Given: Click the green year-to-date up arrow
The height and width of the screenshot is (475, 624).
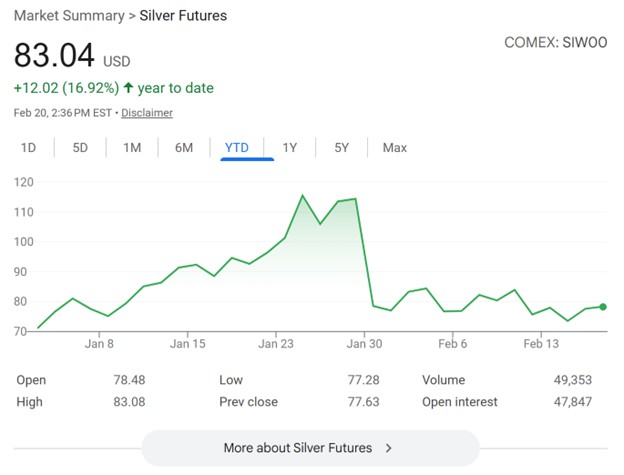Looking at the screenshot, I should pyautogui.click(x=128, y=88).
